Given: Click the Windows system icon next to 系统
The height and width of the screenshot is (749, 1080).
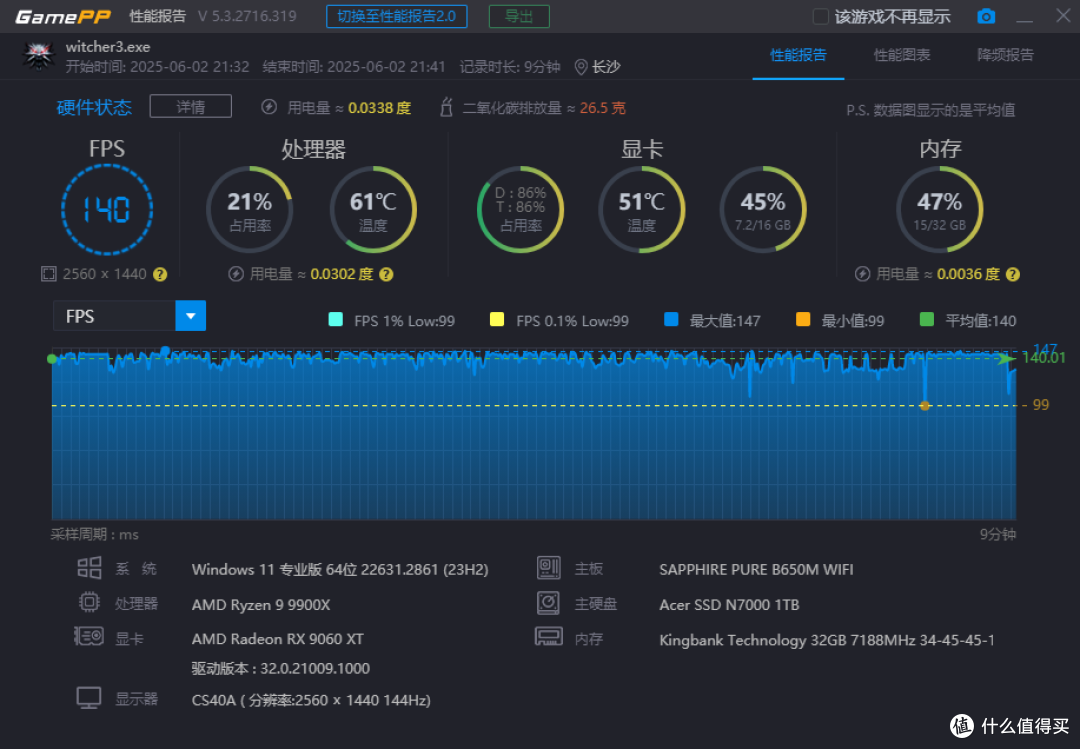Looking at the screenshot, I should coord(89,568).
